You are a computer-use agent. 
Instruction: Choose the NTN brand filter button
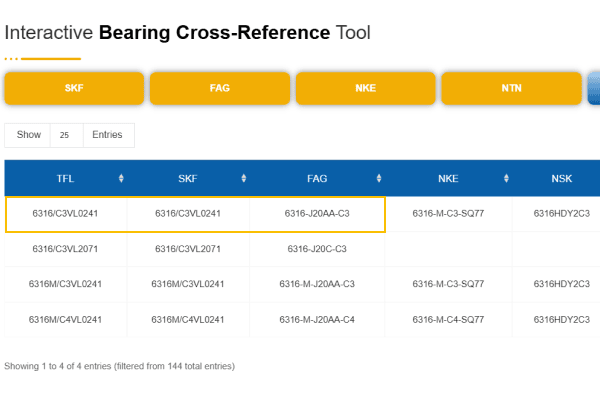click(x=511, y=88)
